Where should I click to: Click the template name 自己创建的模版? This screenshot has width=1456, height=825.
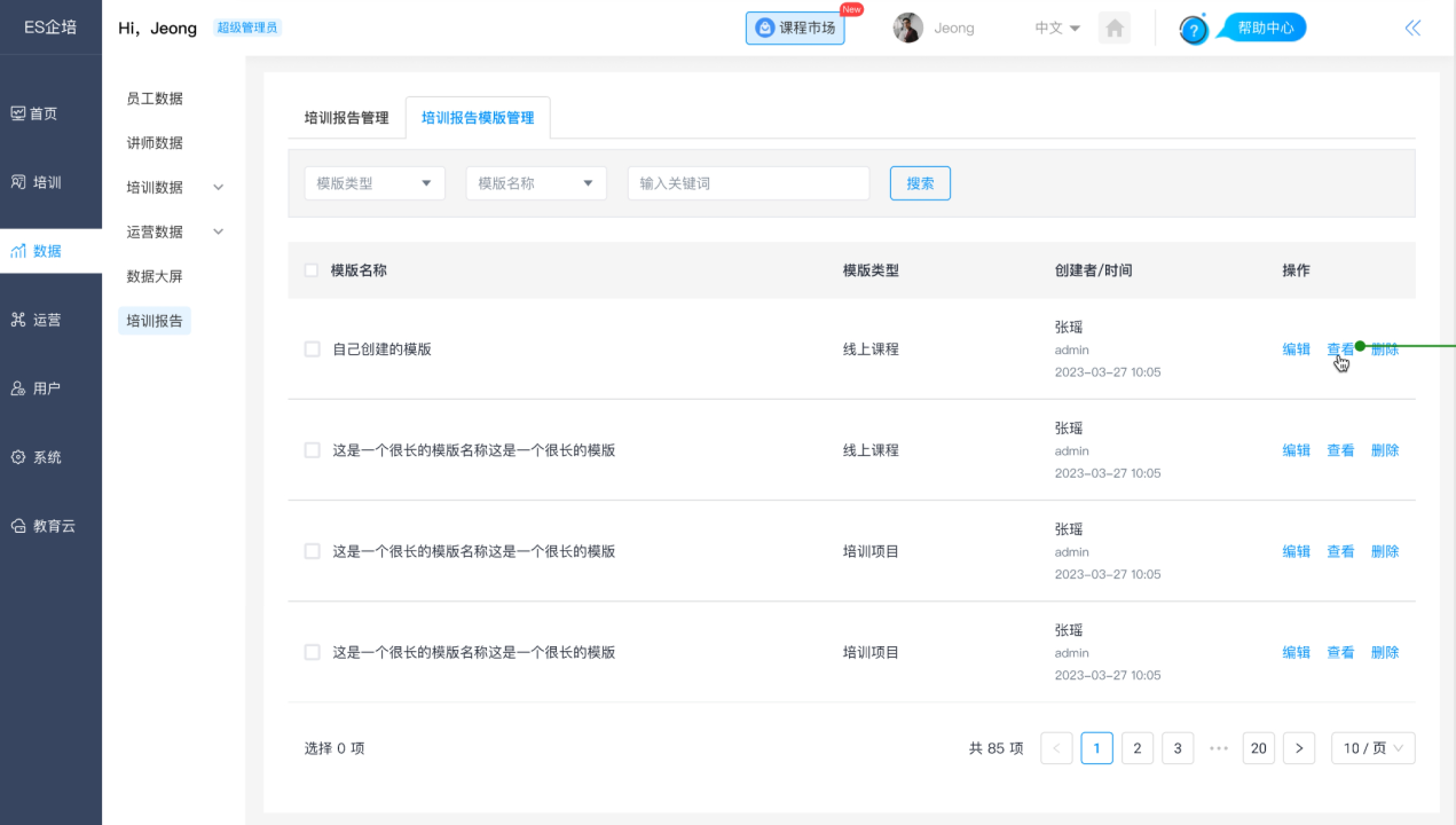click(x=382, y=349)
